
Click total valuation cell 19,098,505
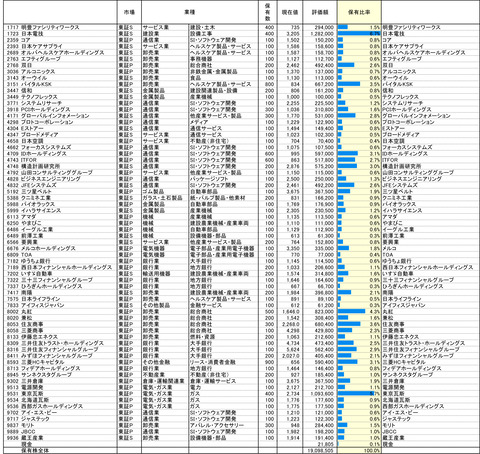320,451
